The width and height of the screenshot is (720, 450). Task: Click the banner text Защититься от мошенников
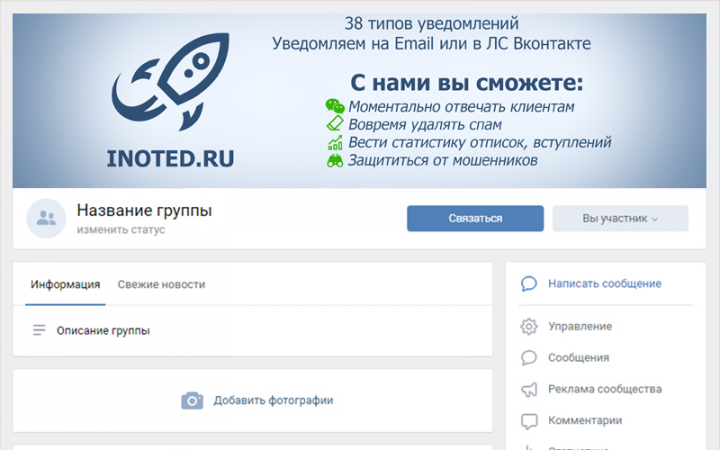(443, 160)
